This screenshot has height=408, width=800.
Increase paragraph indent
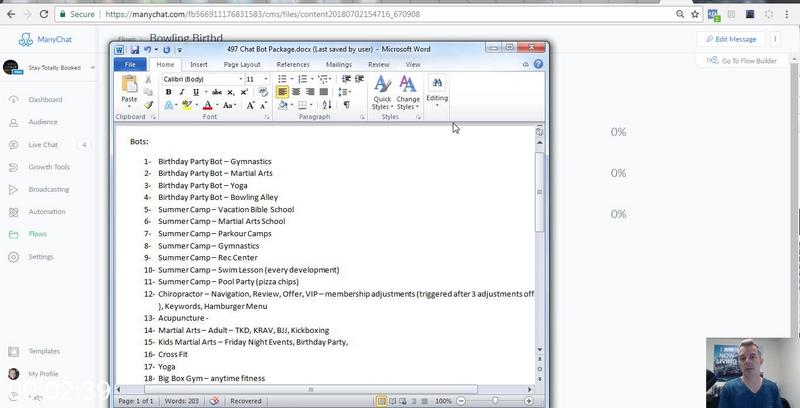(359, 79)
